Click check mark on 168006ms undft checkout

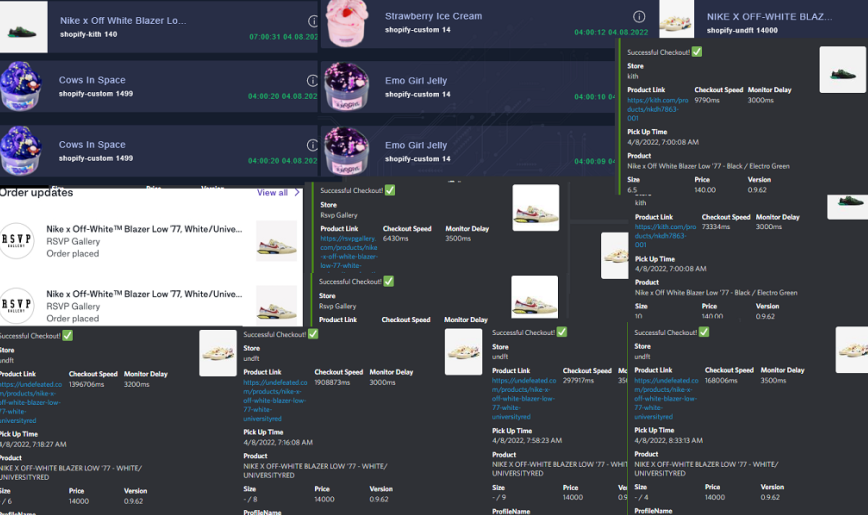pyautogui.click(x=704, y=332)
